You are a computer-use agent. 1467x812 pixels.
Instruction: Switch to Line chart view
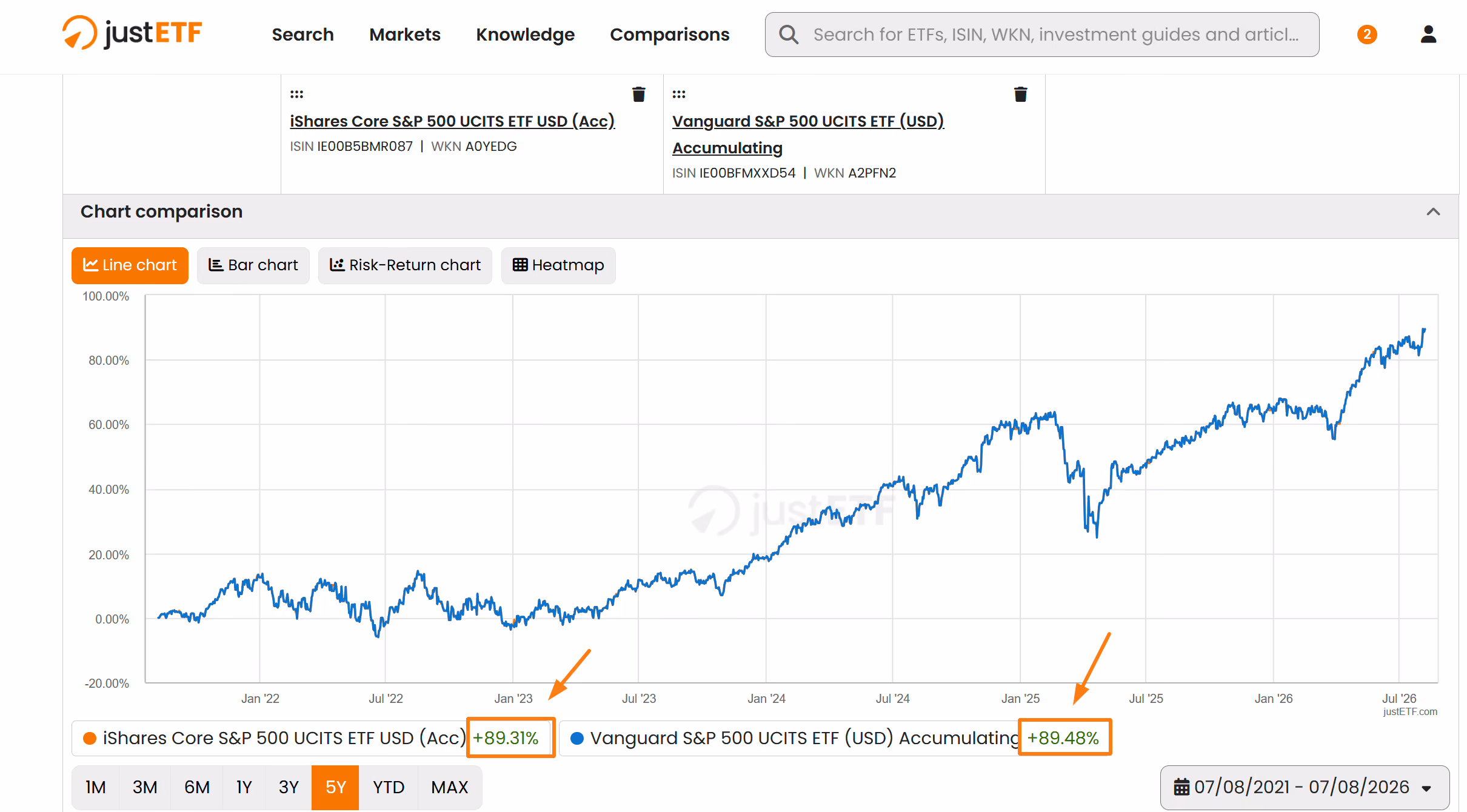pos(130,265)
